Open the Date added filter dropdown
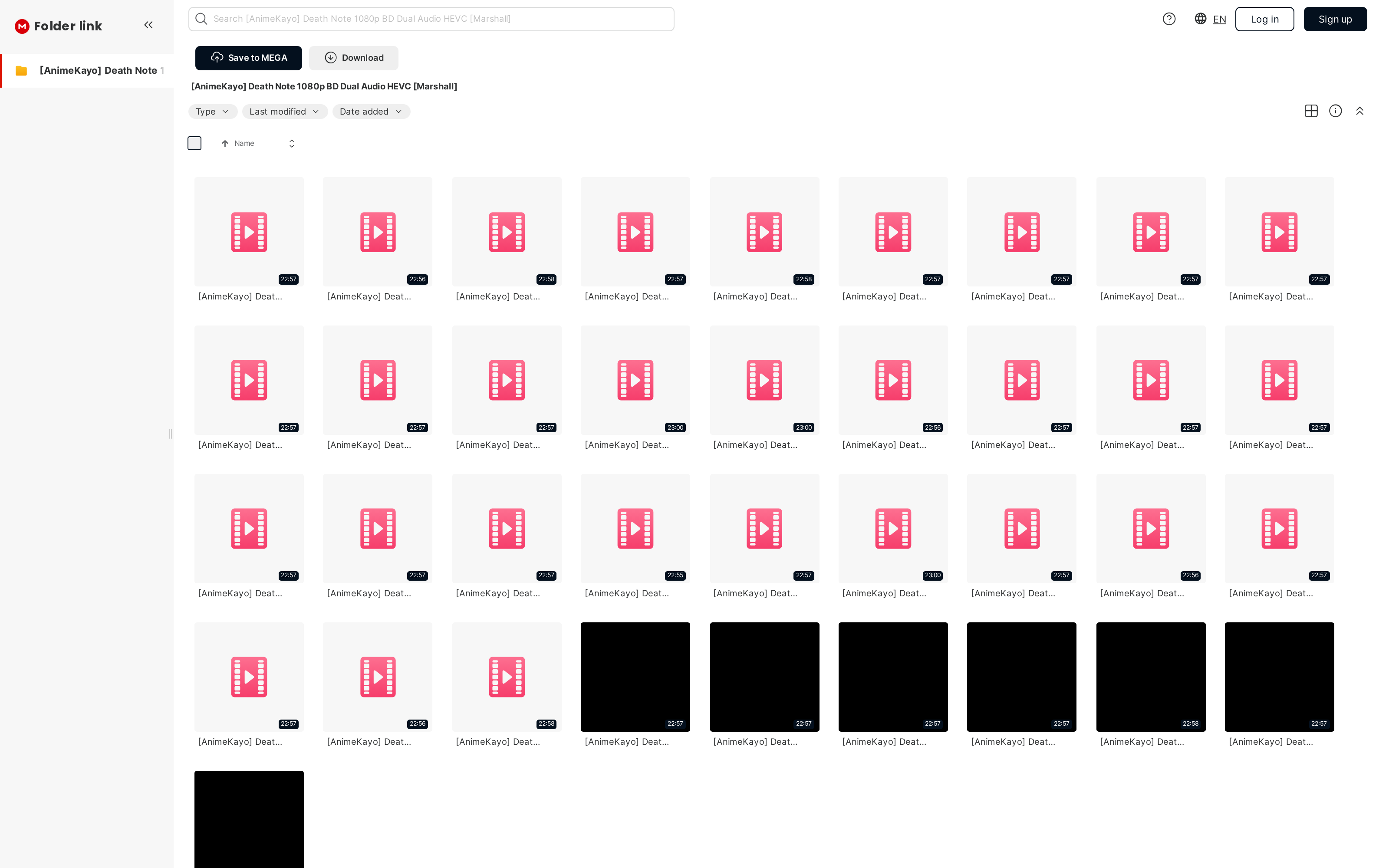Viewport: 1389px width, 868px height. 371,112
